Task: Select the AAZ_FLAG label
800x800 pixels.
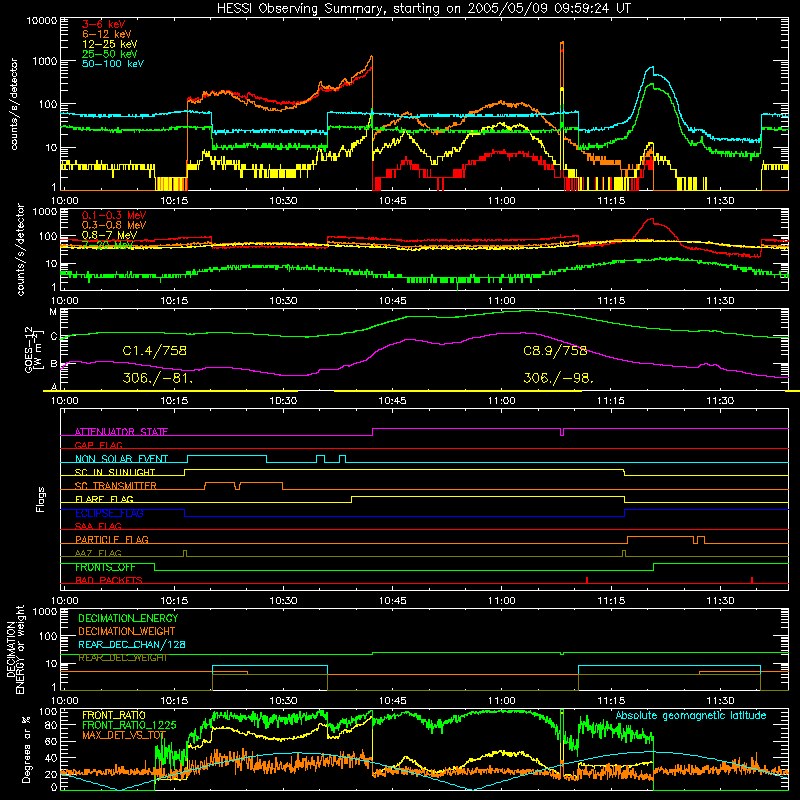Action: (x=98, y=553)
